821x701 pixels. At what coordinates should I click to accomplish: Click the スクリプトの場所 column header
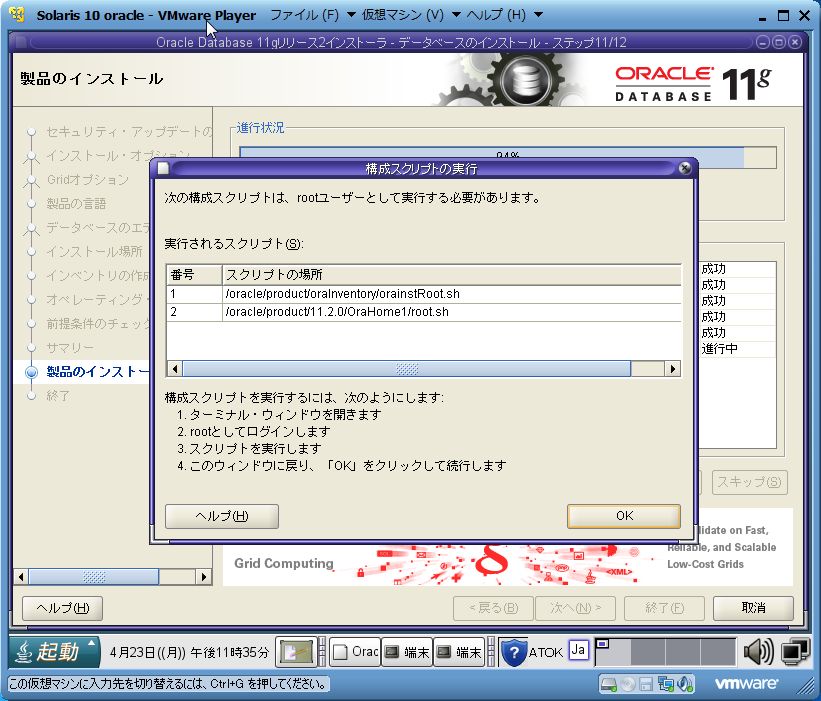[x=451, y=275]
